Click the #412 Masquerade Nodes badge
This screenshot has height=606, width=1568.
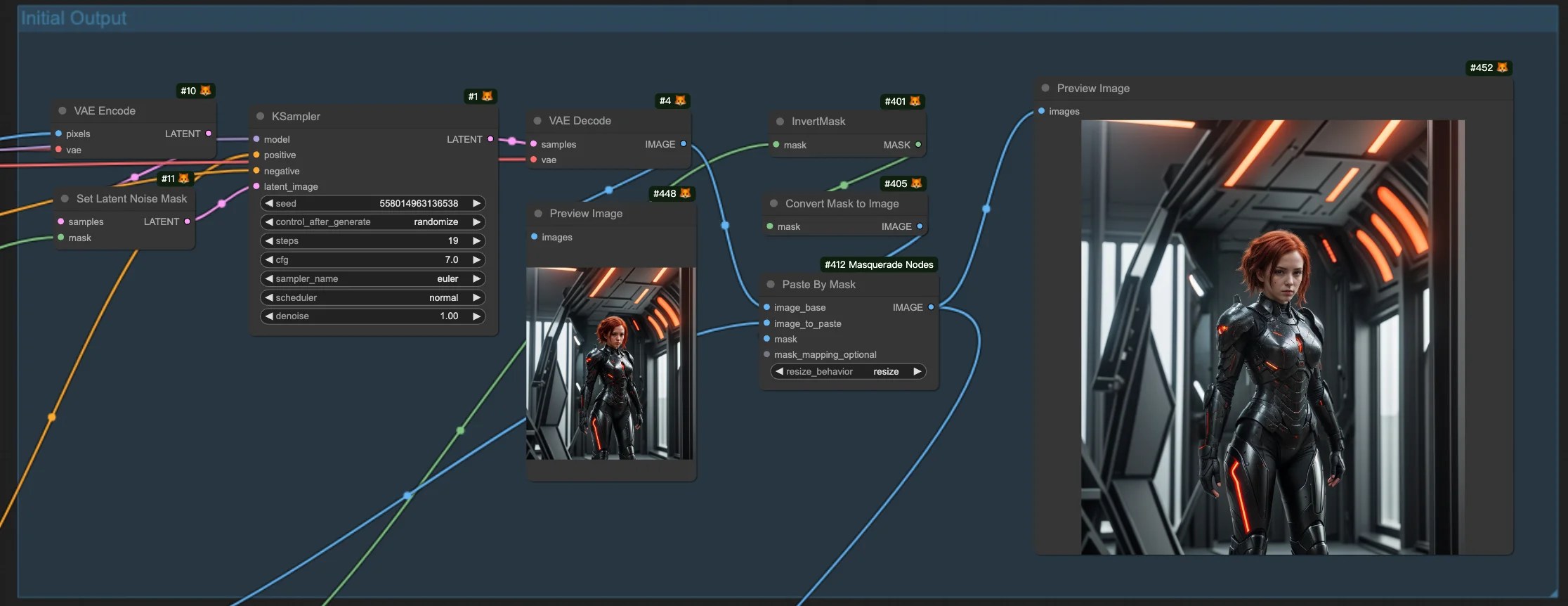(x=879, y=264)
